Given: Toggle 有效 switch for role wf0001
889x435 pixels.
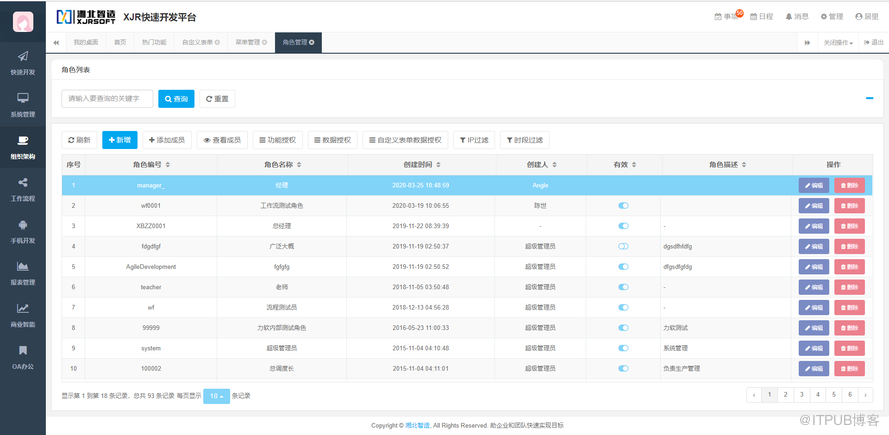Looking at the screenshot, I should tap(624, 205).
